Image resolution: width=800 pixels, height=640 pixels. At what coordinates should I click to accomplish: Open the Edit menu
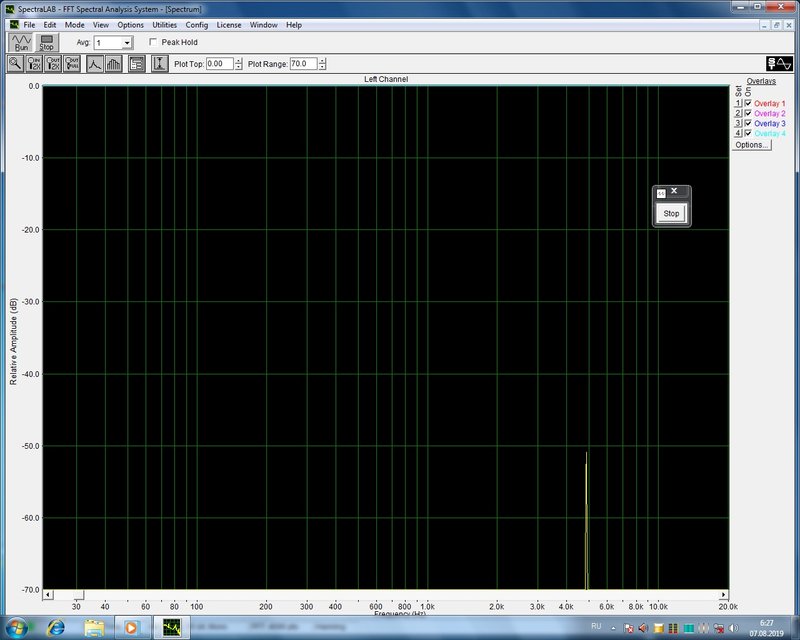[49, 24]
